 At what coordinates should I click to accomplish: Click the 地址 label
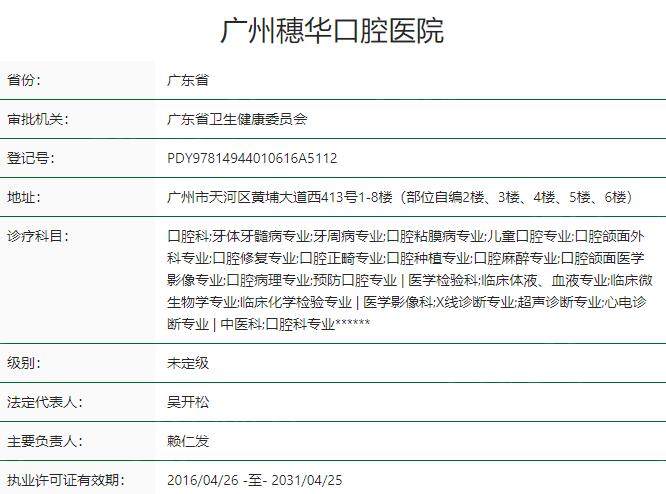(24, 197)
